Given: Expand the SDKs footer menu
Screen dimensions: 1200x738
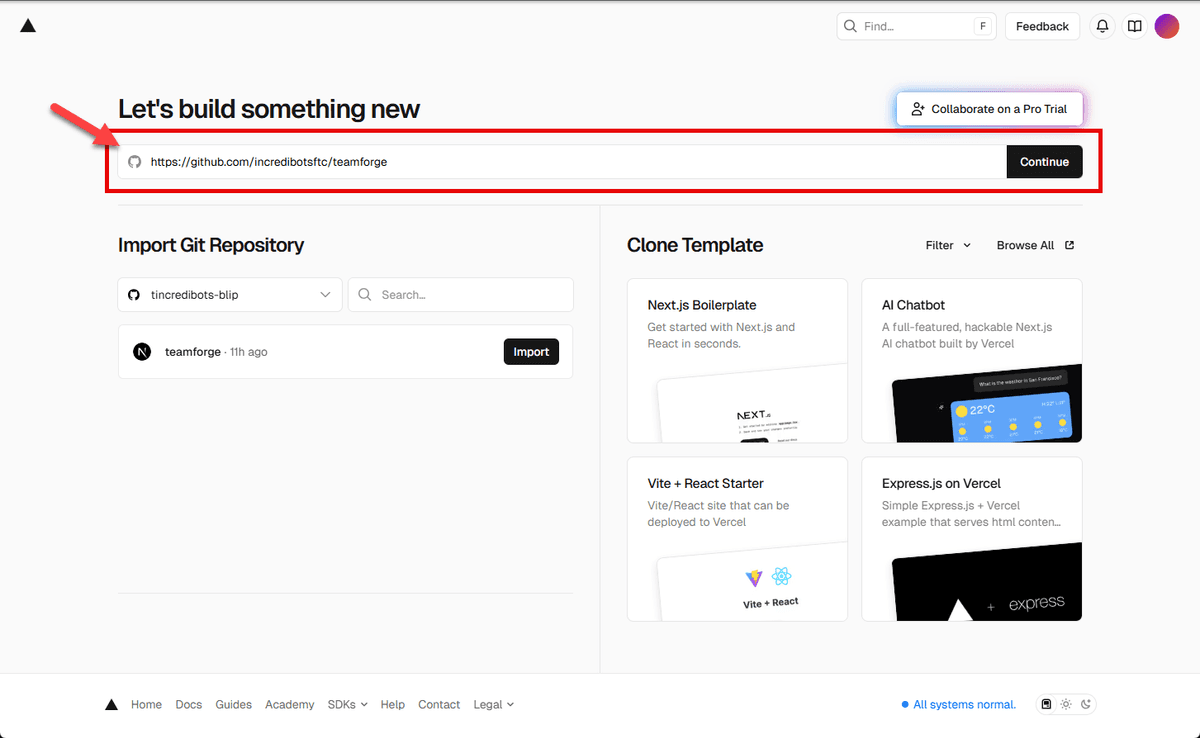Looking at the screenshot, I should (347, 704).
